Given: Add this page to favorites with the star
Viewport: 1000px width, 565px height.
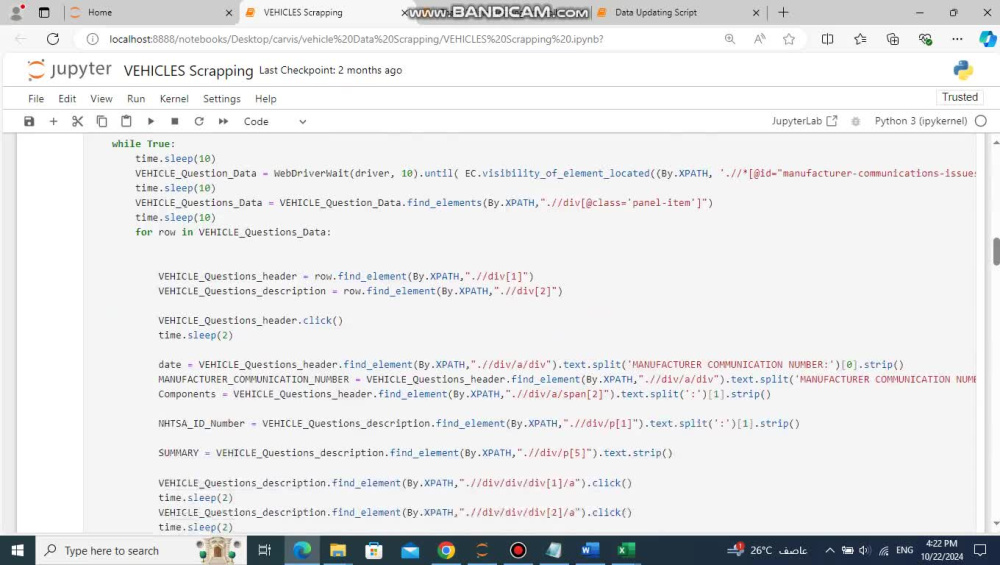Looking at the screenshot, I should pyautogui.click(x=789, y=39).
